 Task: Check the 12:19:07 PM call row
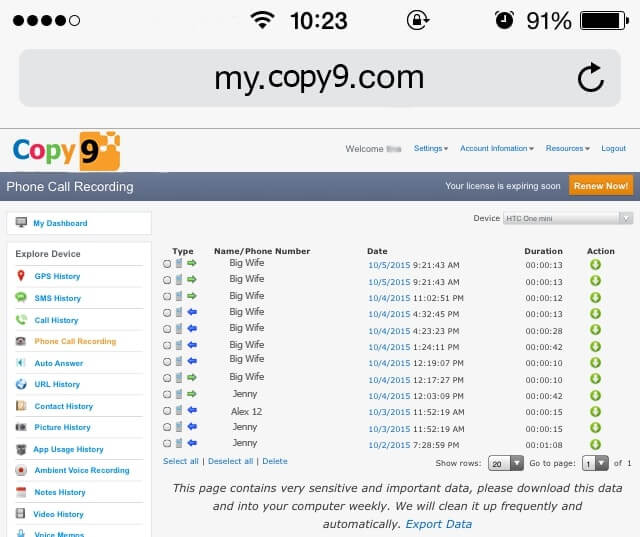coord(167,362)
